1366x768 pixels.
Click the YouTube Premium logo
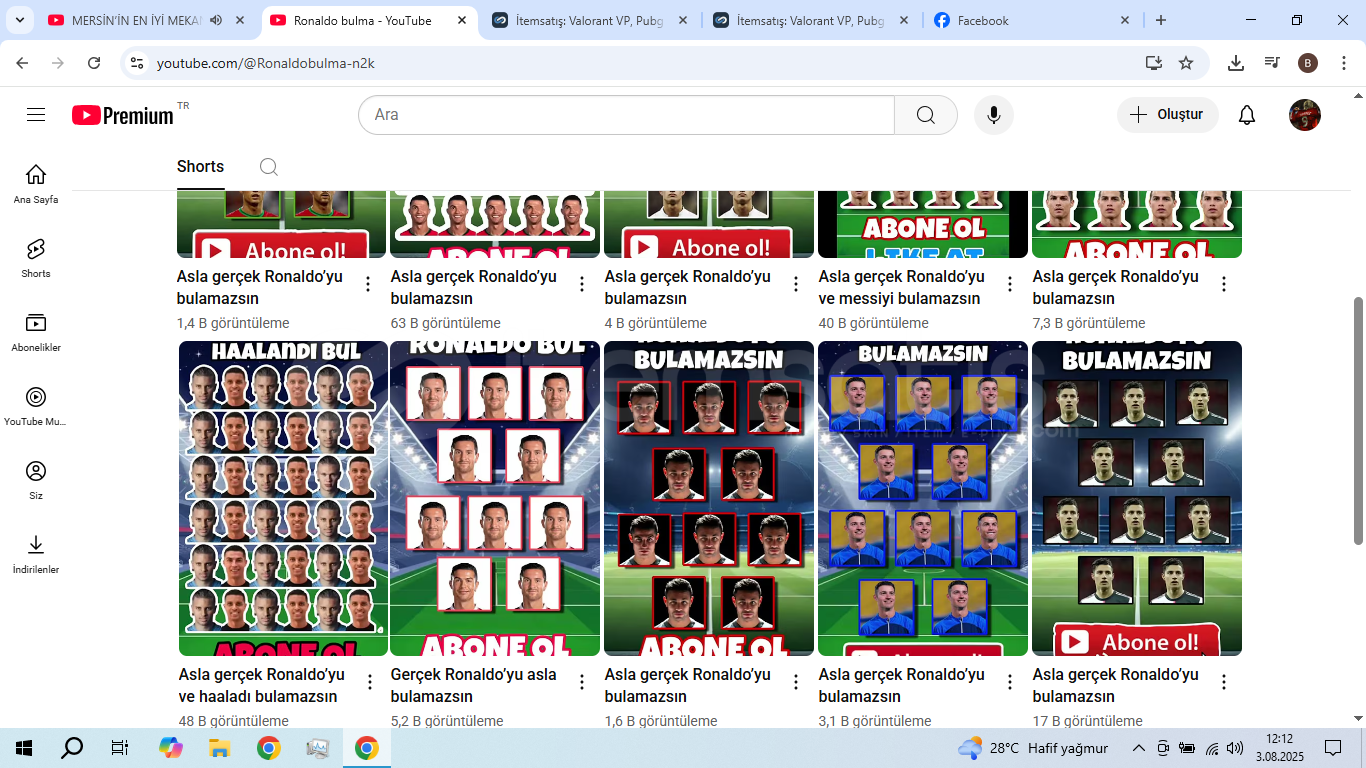click(x=123, y=115)
